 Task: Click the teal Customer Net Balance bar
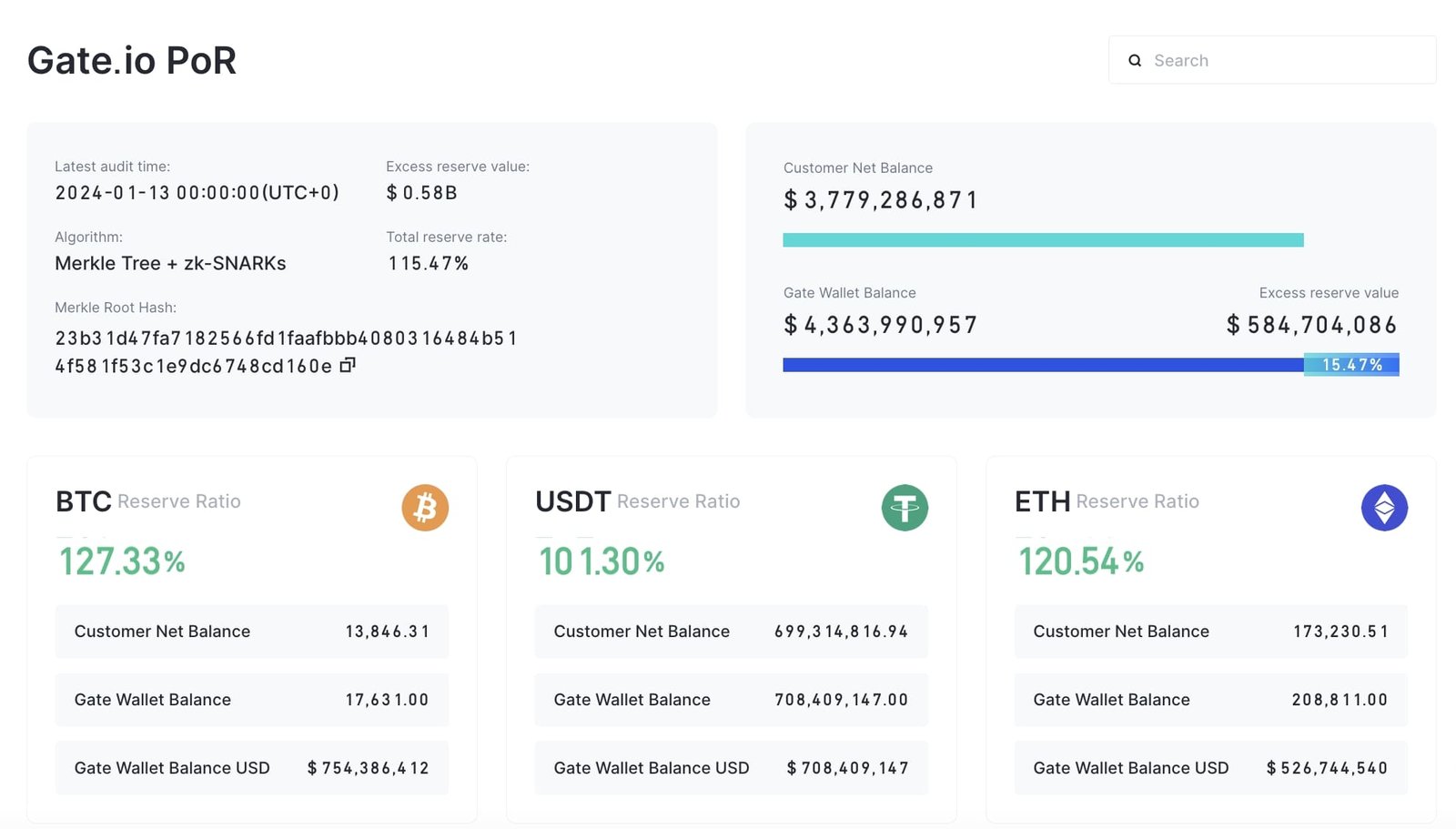click(x=1043, y=240)
